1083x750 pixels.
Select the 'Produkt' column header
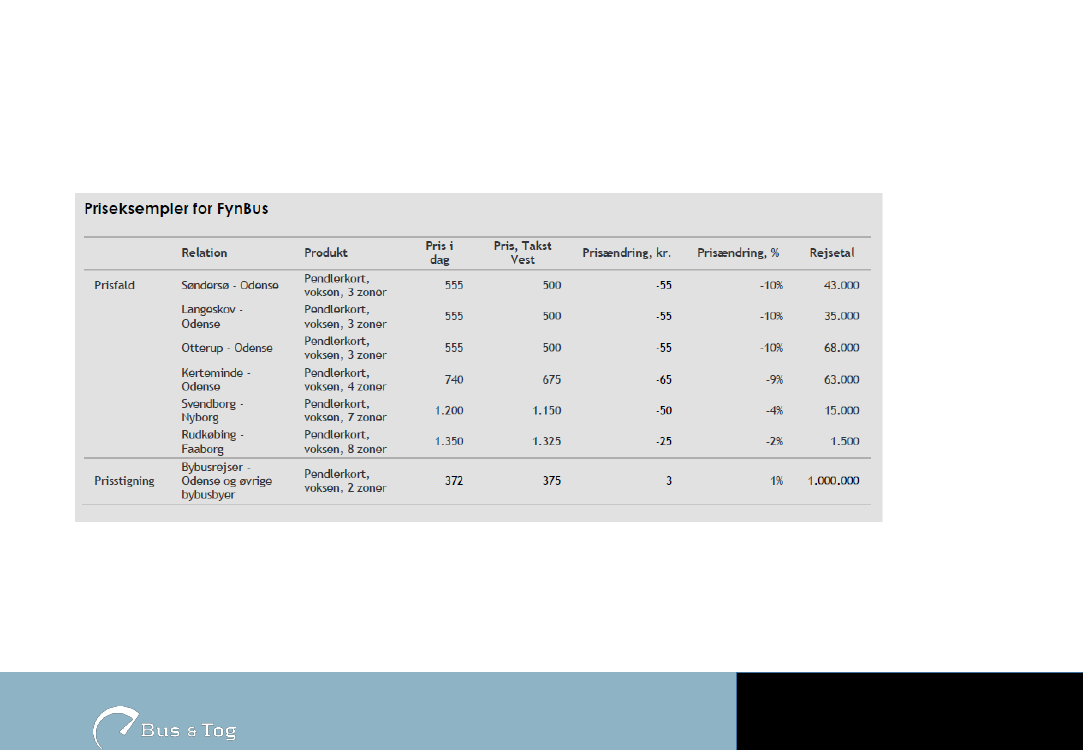tap(326, 253)
